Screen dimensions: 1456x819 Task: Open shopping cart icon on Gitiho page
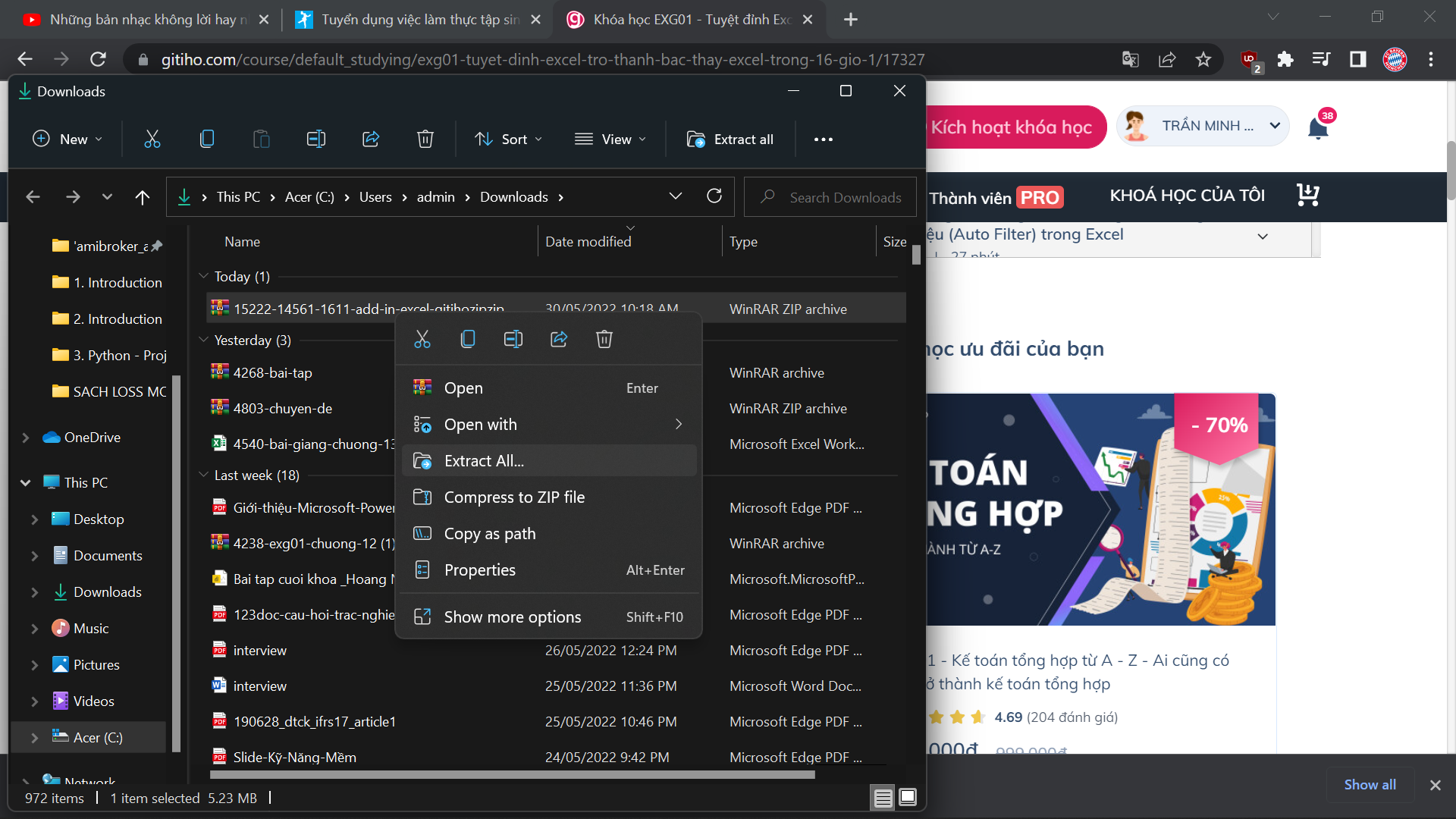coord(1308,196)
